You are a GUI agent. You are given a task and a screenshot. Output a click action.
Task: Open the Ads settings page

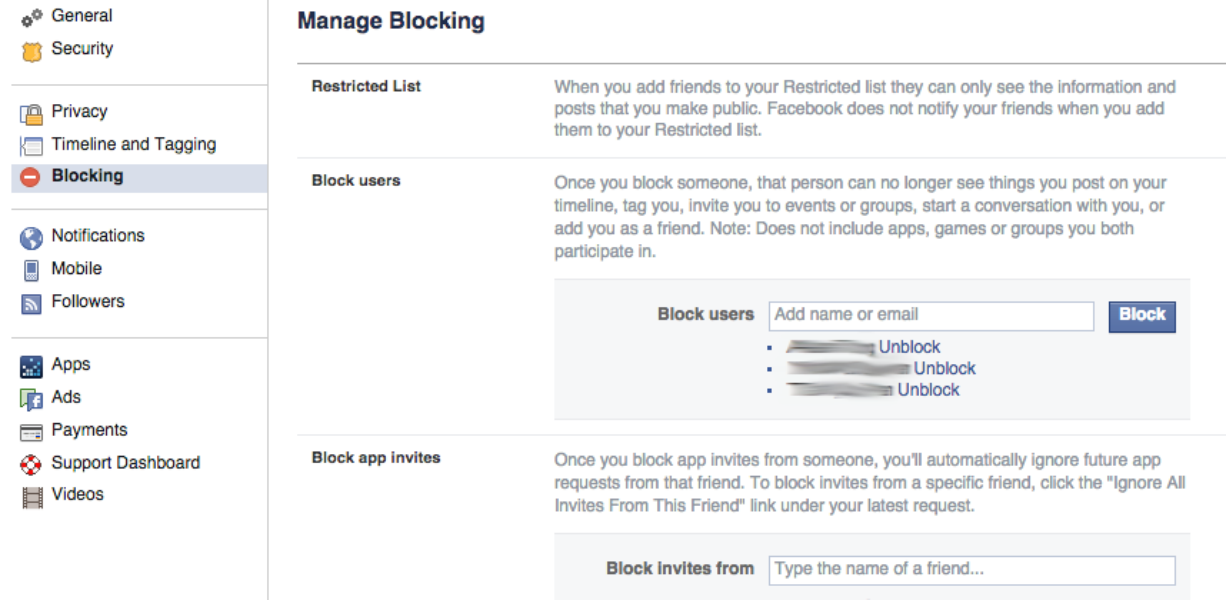click(66, 397)
